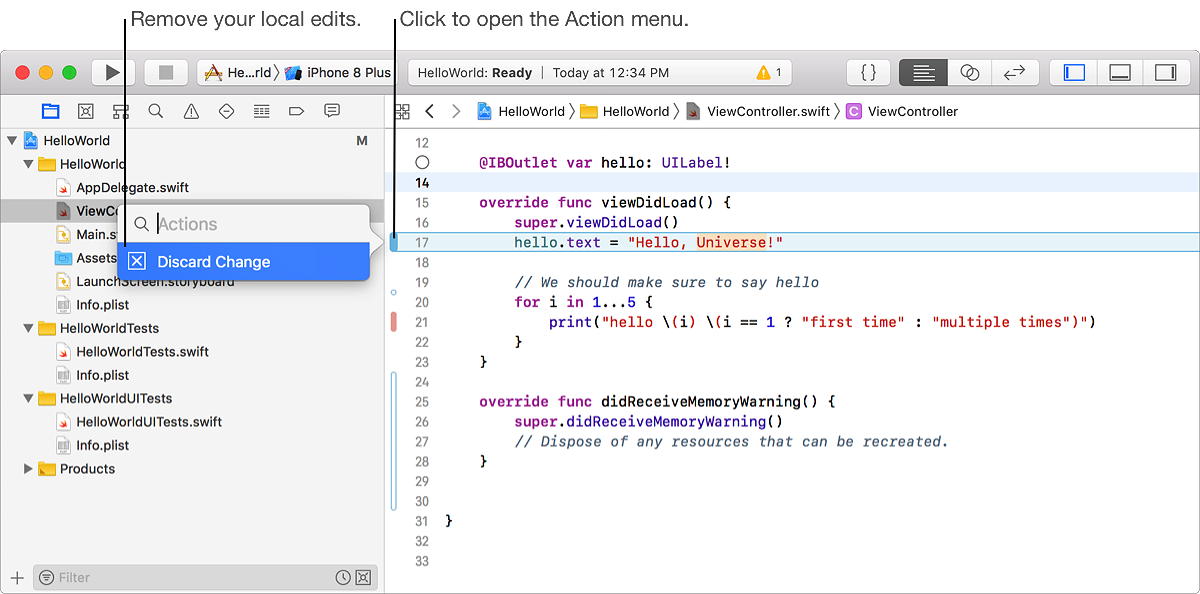Click the red change bar on line 21

394,322
